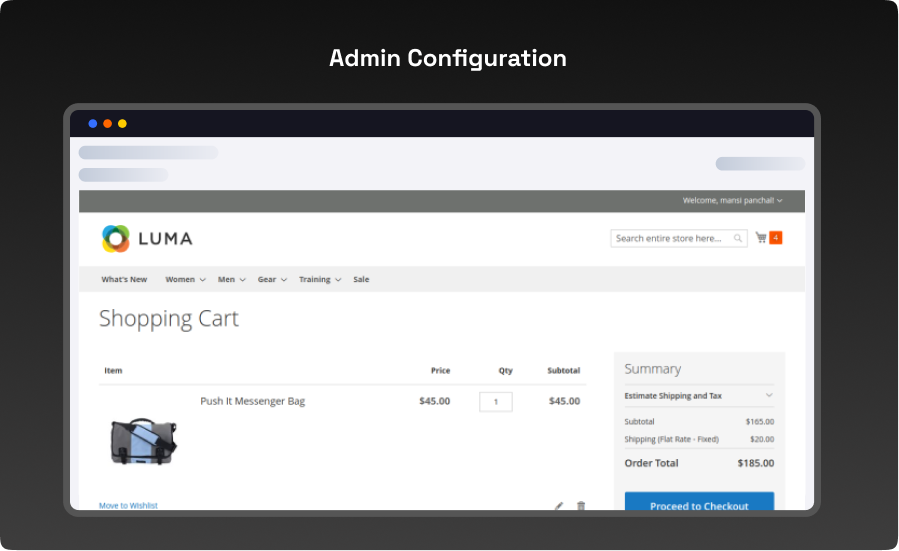899x551 pixels.
Task: Click the LUMA logo icon
Action: pos(116,239)
